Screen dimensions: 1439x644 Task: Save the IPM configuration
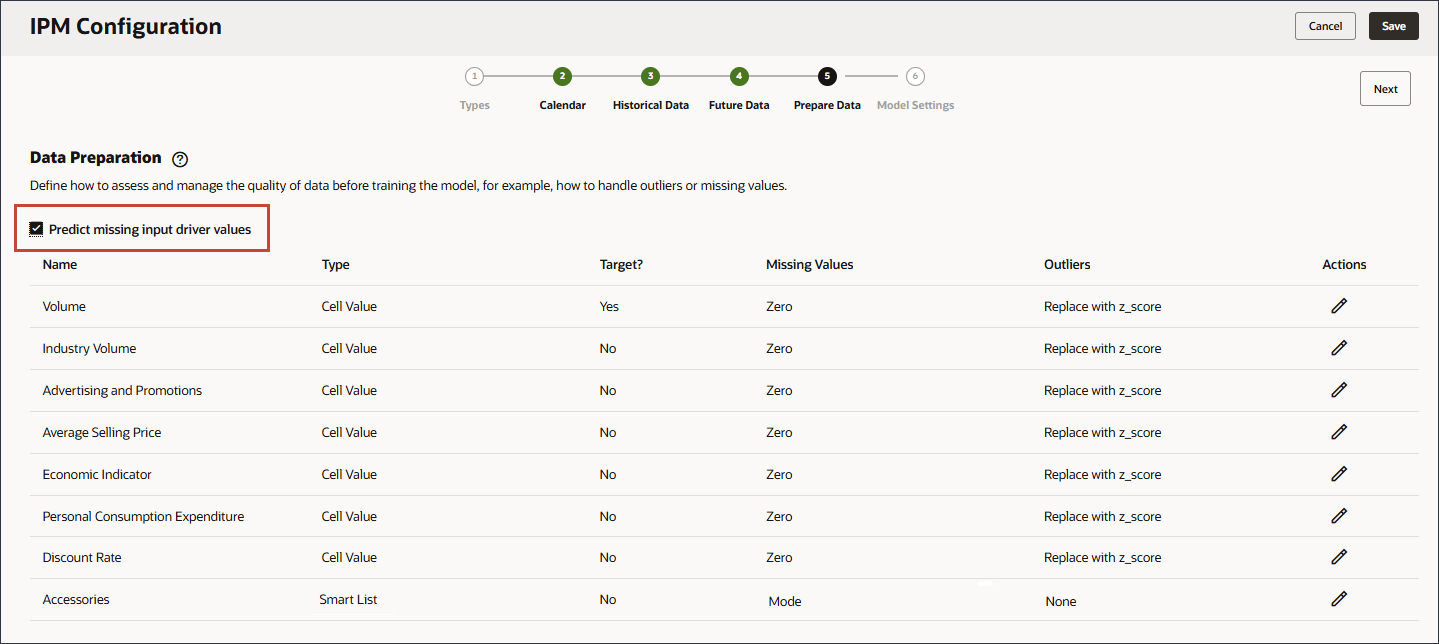[1393, 26]
